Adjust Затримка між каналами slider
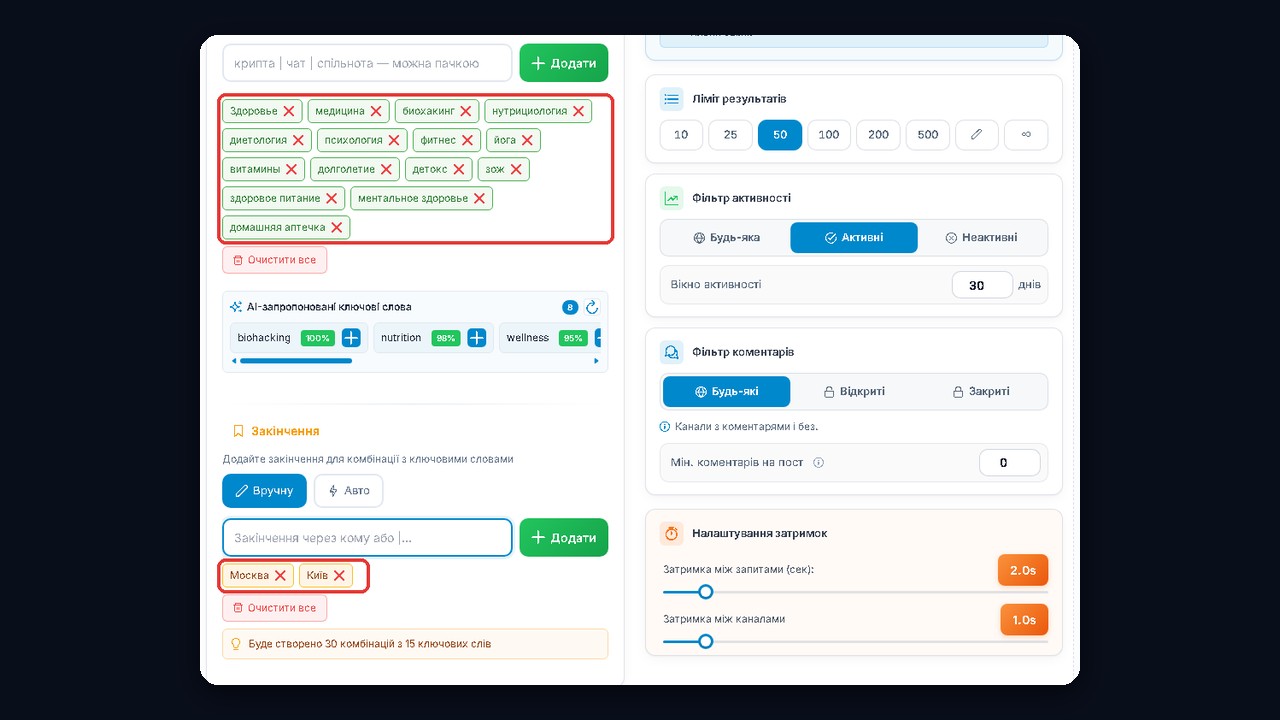 click(x=705, y=641)
